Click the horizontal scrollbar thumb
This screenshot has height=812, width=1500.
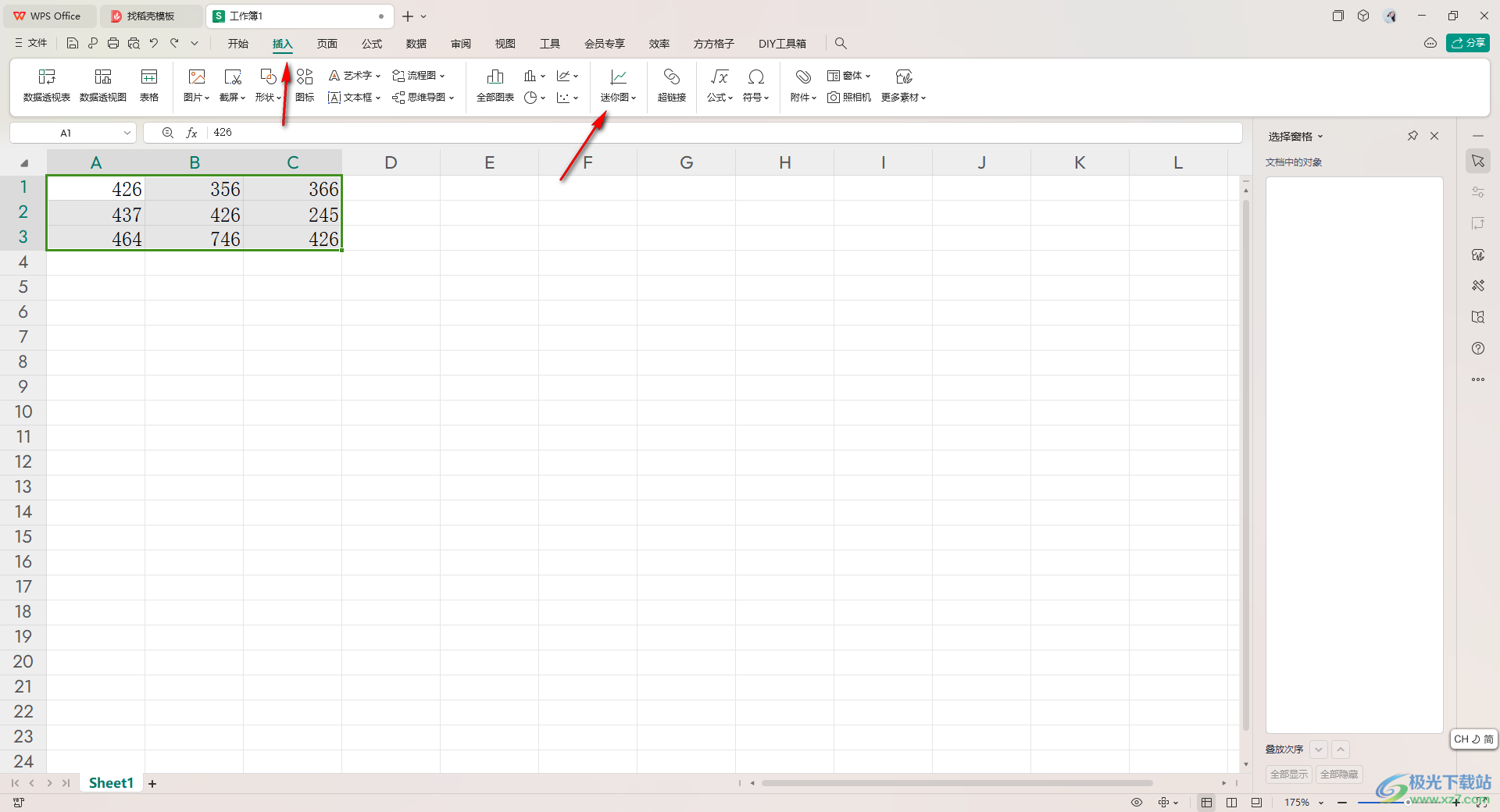click(956, 782)
